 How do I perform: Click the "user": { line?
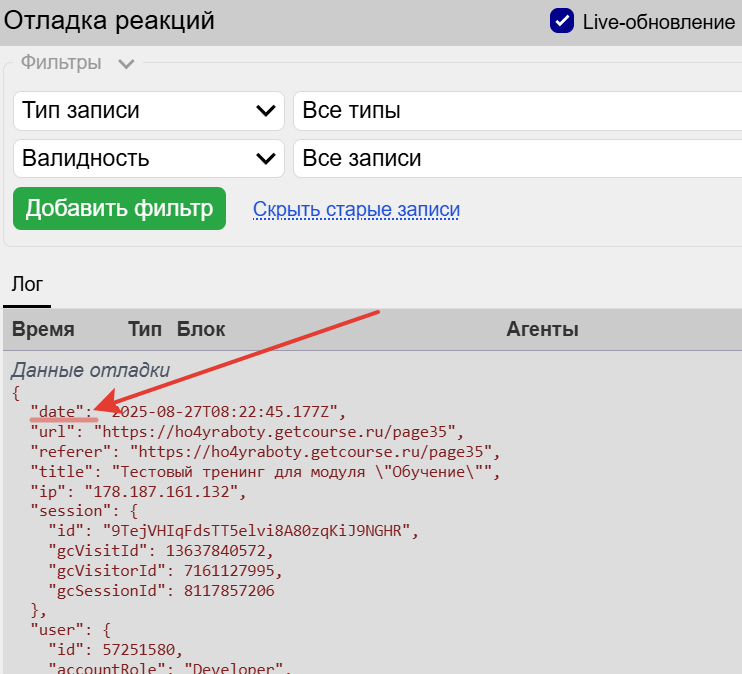coord(71,630)
